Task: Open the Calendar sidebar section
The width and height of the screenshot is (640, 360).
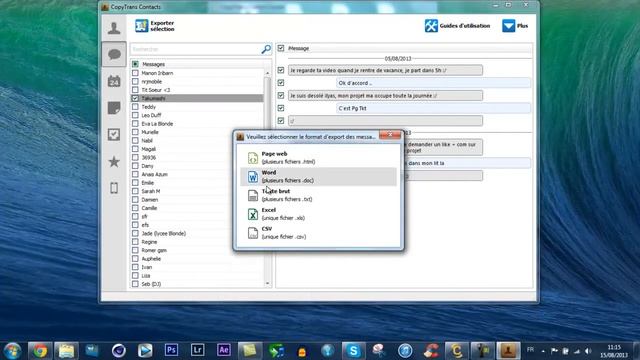Action: pyautogui.click(x=114, y=81)
